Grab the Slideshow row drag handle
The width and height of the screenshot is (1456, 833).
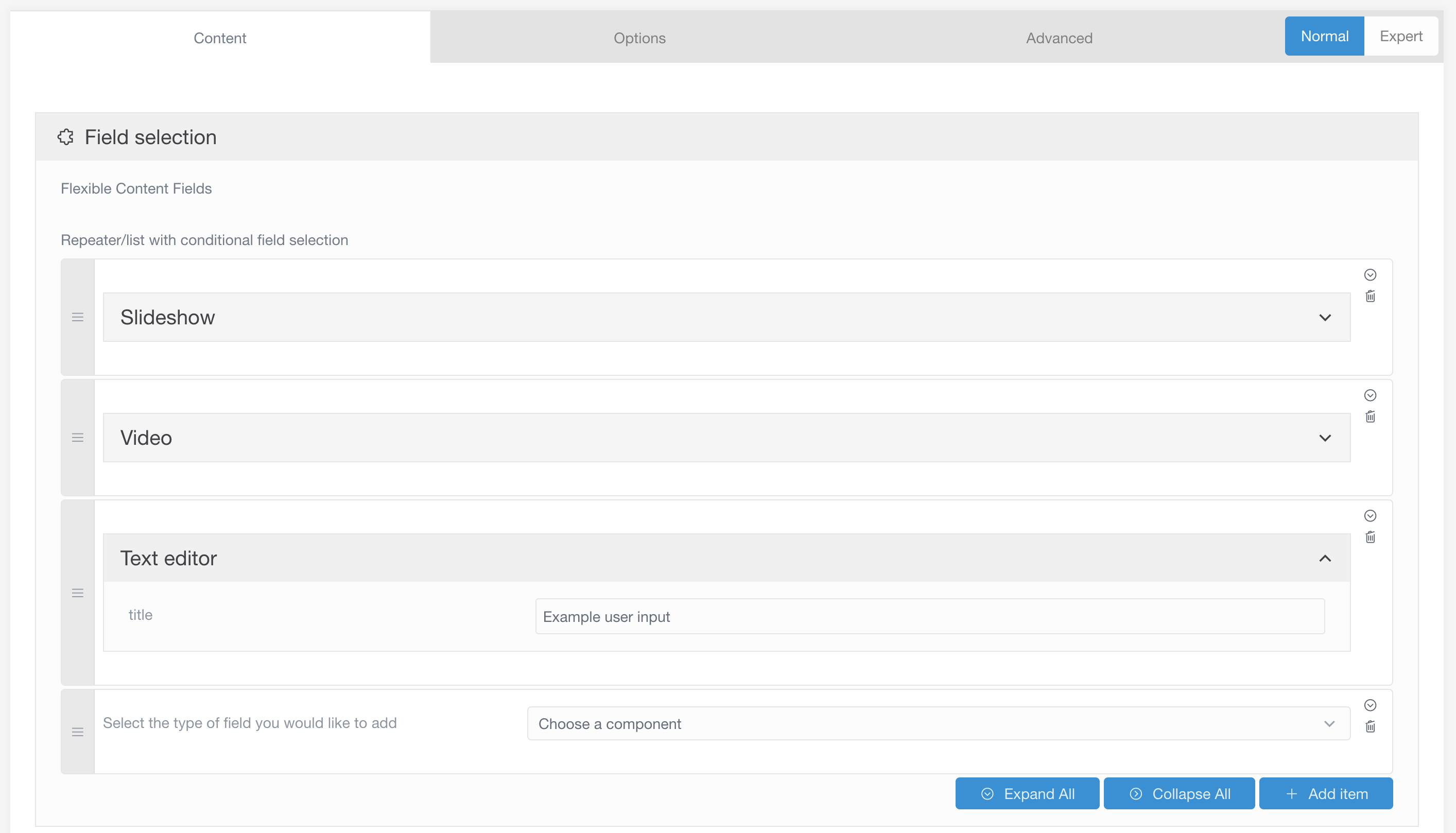(78, 317)
